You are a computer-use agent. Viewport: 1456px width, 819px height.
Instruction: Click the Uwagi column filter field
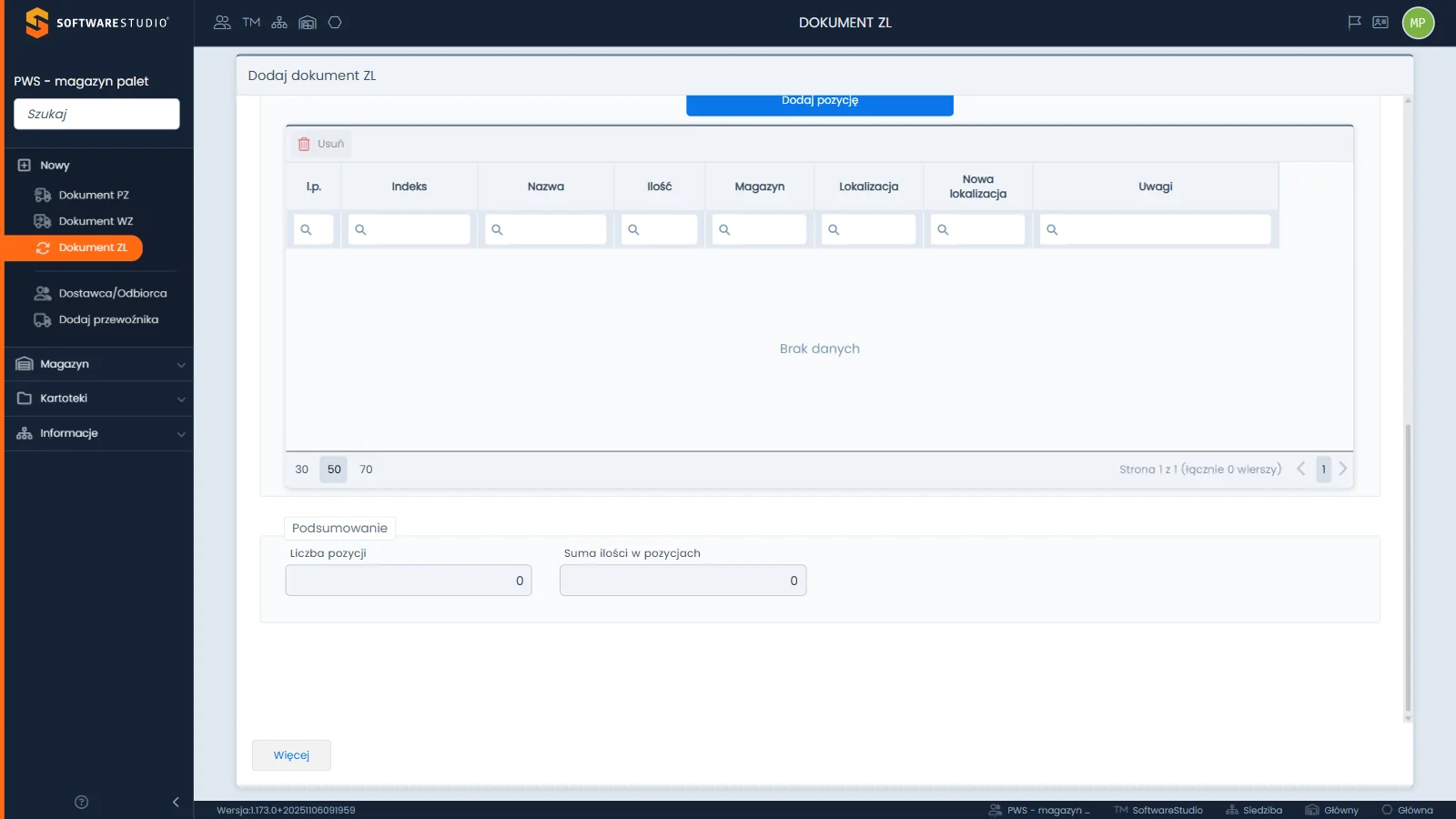tap(1156, 229)
